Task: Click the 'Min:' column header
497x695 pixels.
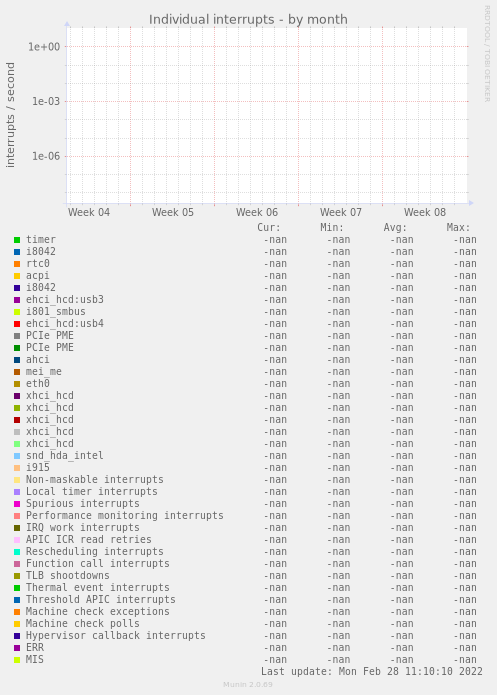Action: point(332,228)
